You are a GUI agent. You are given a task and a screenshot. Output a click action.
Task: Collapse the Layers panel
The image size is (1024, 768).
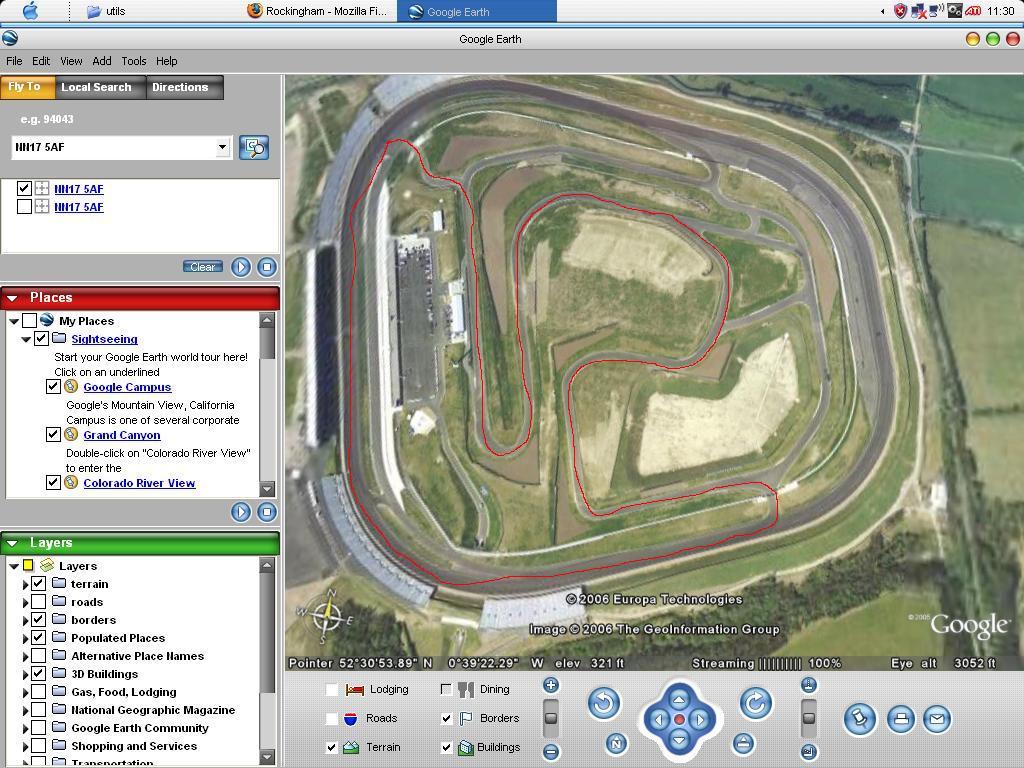[x=12, y=543]
